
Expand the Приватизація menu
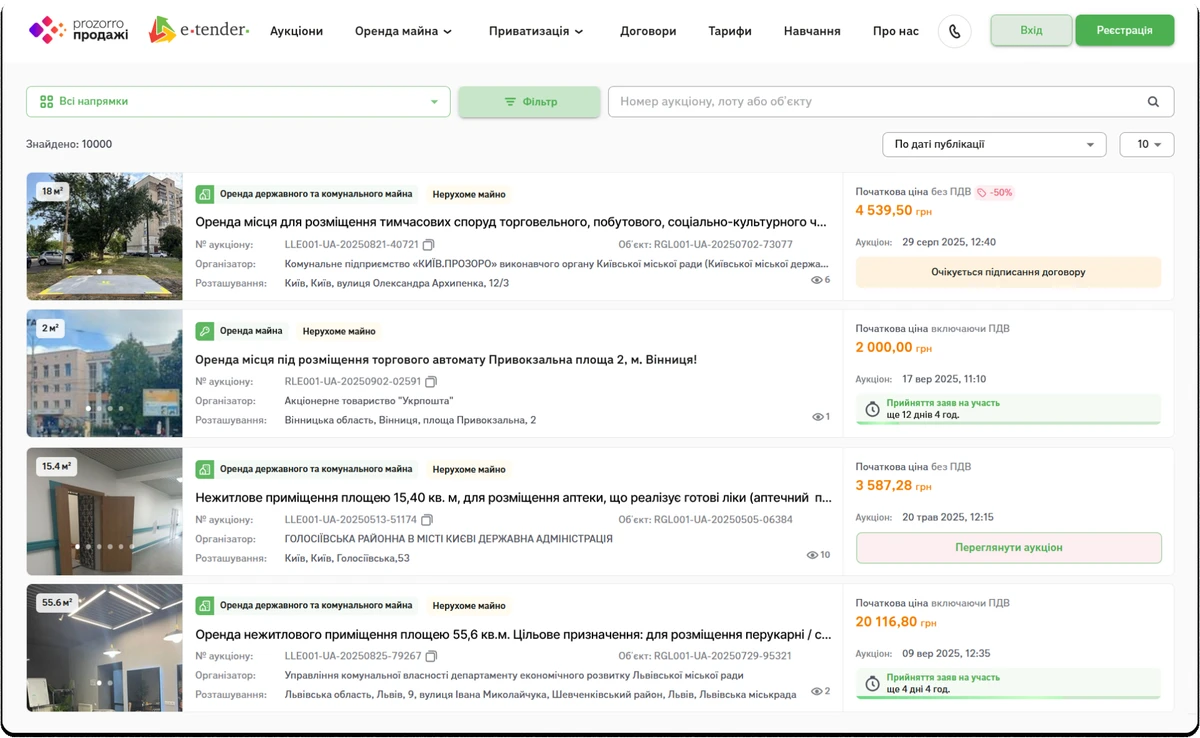(x=536, y=31)
